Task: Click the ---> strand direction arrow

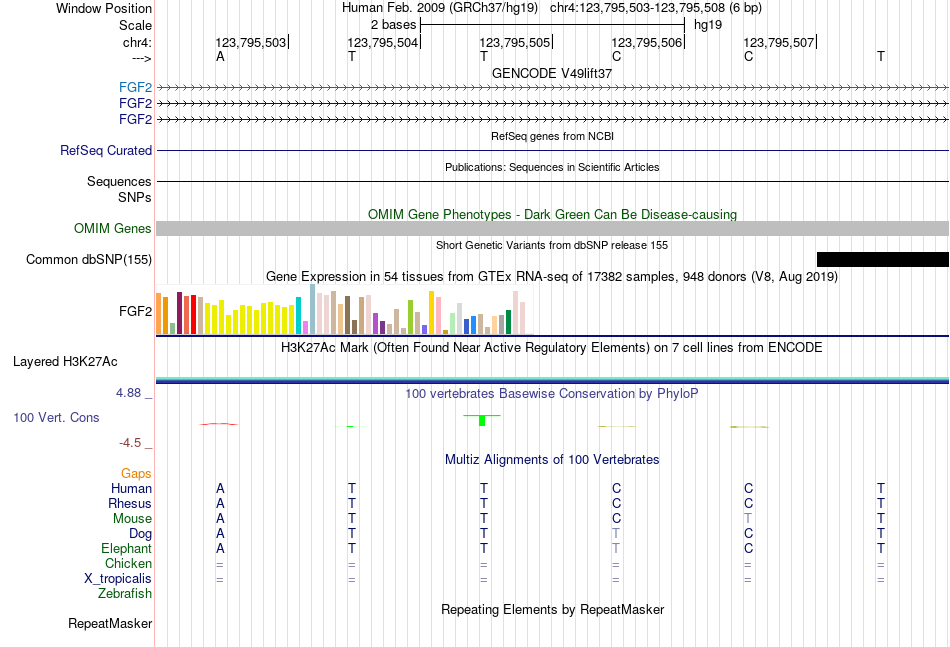Action: 142,58
